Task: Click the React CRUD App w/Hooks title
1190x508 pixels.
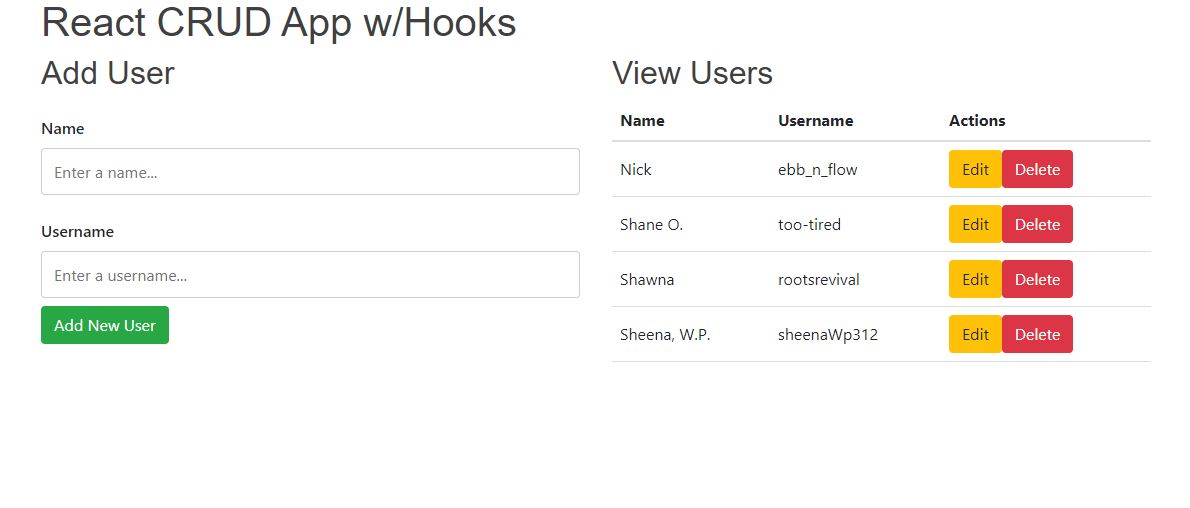Action: tap(279, 23)
